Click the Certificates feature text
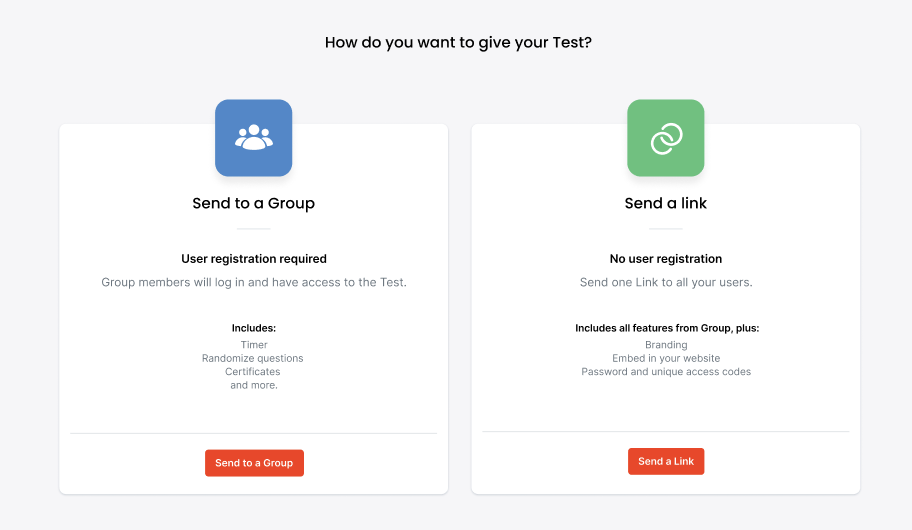Viewport: 912px width, 530px height. 253,371
